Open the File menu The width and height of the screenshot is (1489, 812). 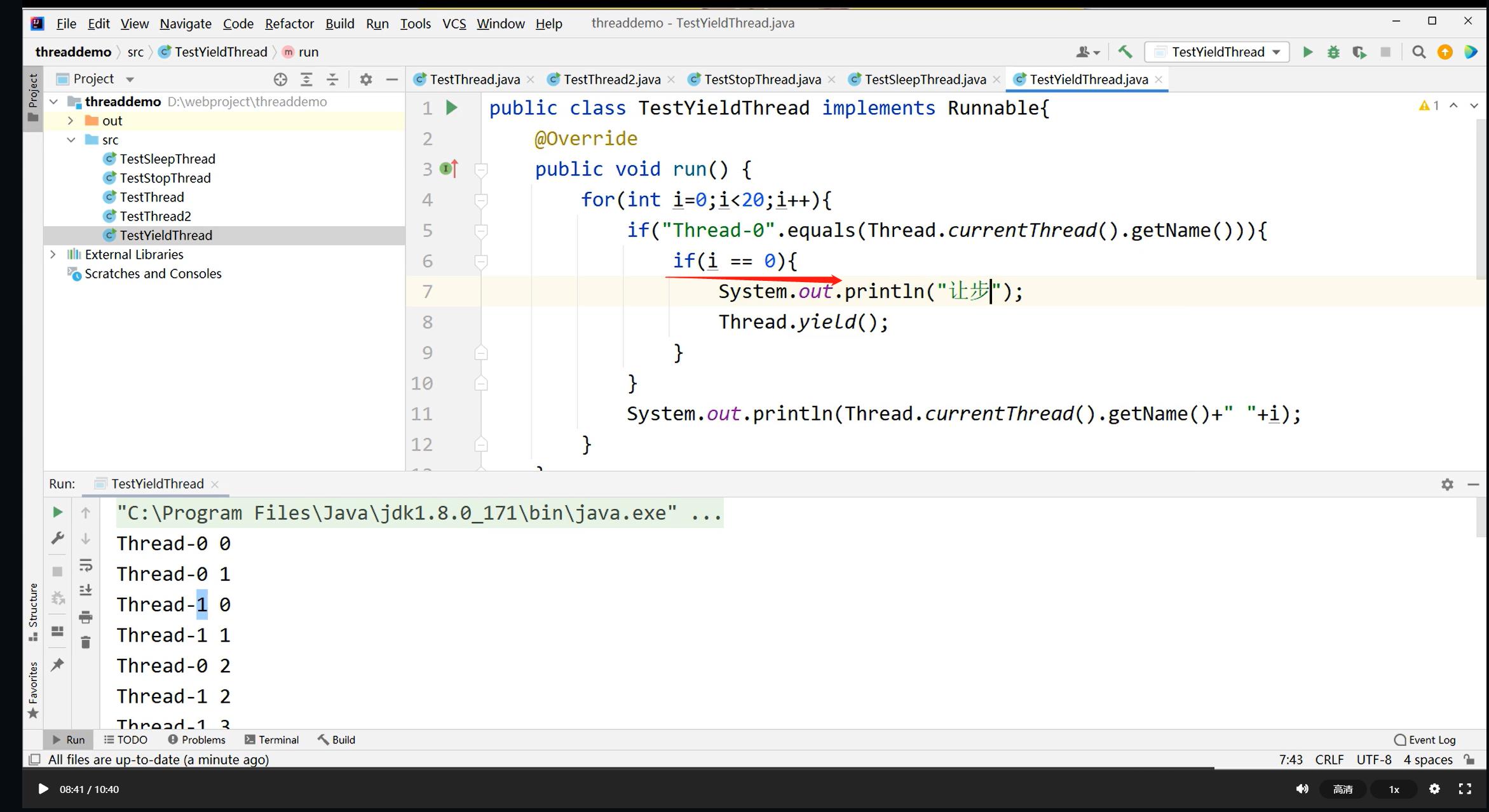tap(66, 24)
